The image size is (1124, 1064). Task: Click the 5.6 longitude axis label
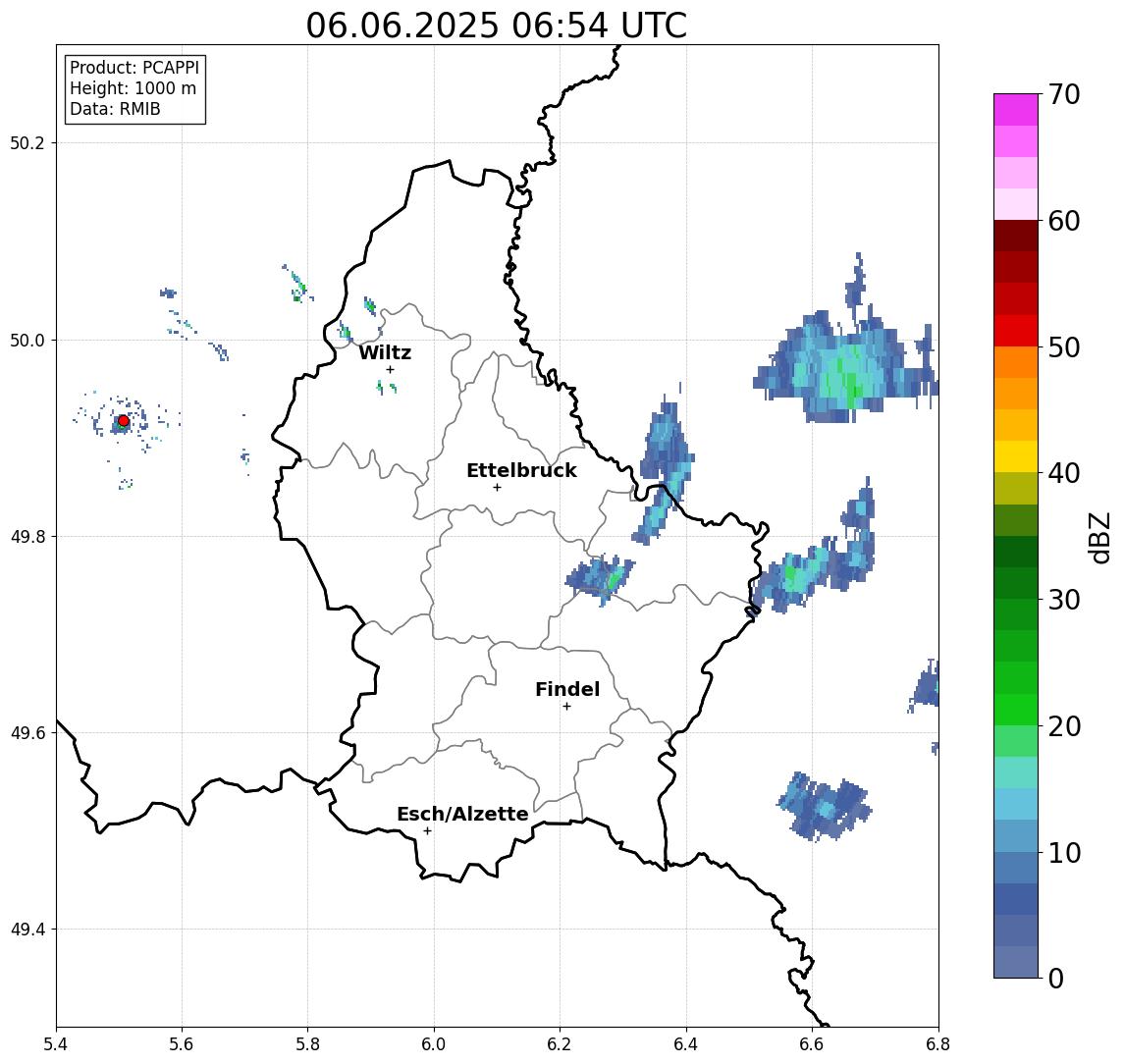[182, 1044]
